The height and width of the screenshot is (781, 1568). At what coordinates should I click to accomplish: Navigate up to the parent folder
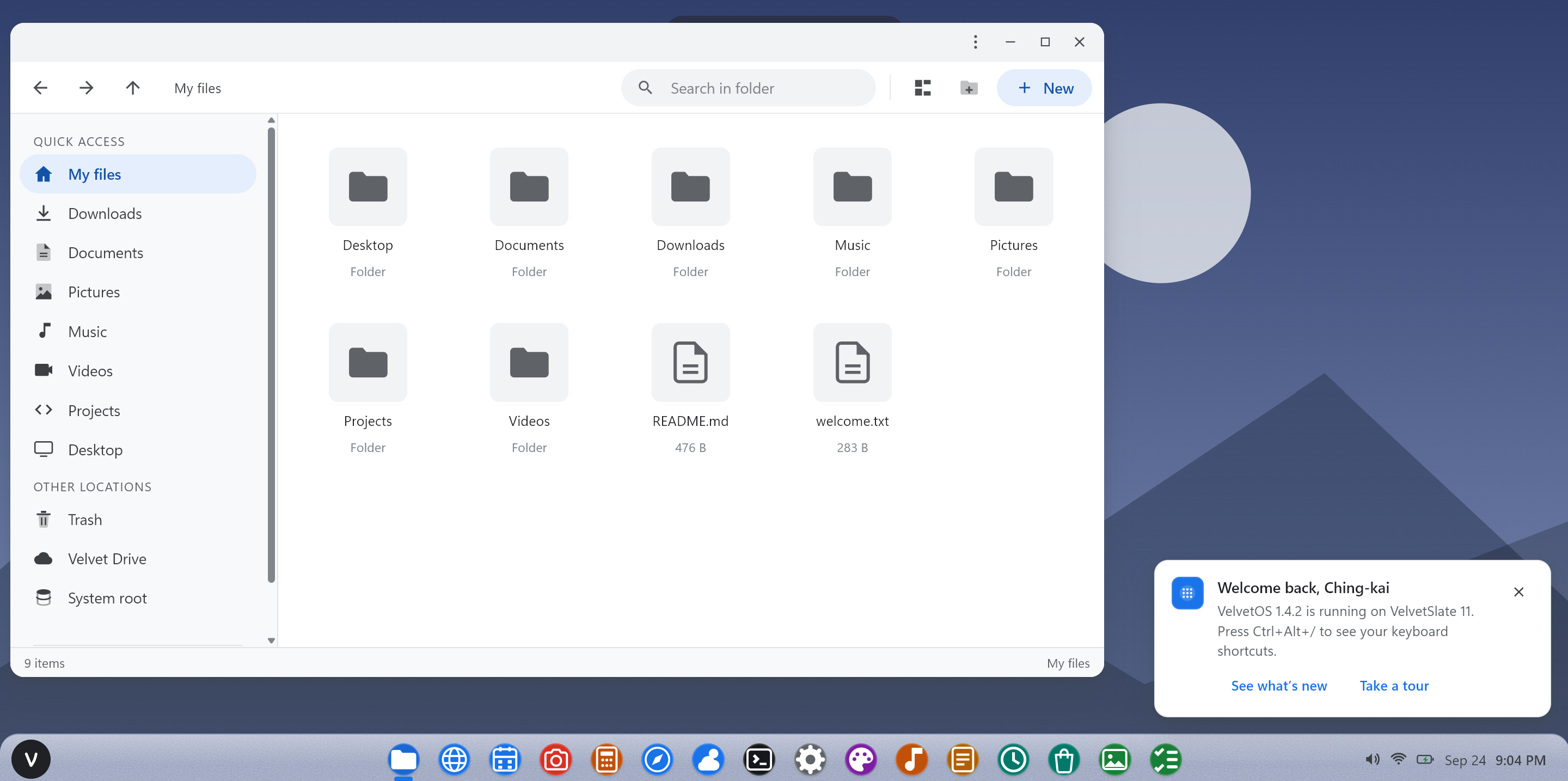tap(133, 88)
